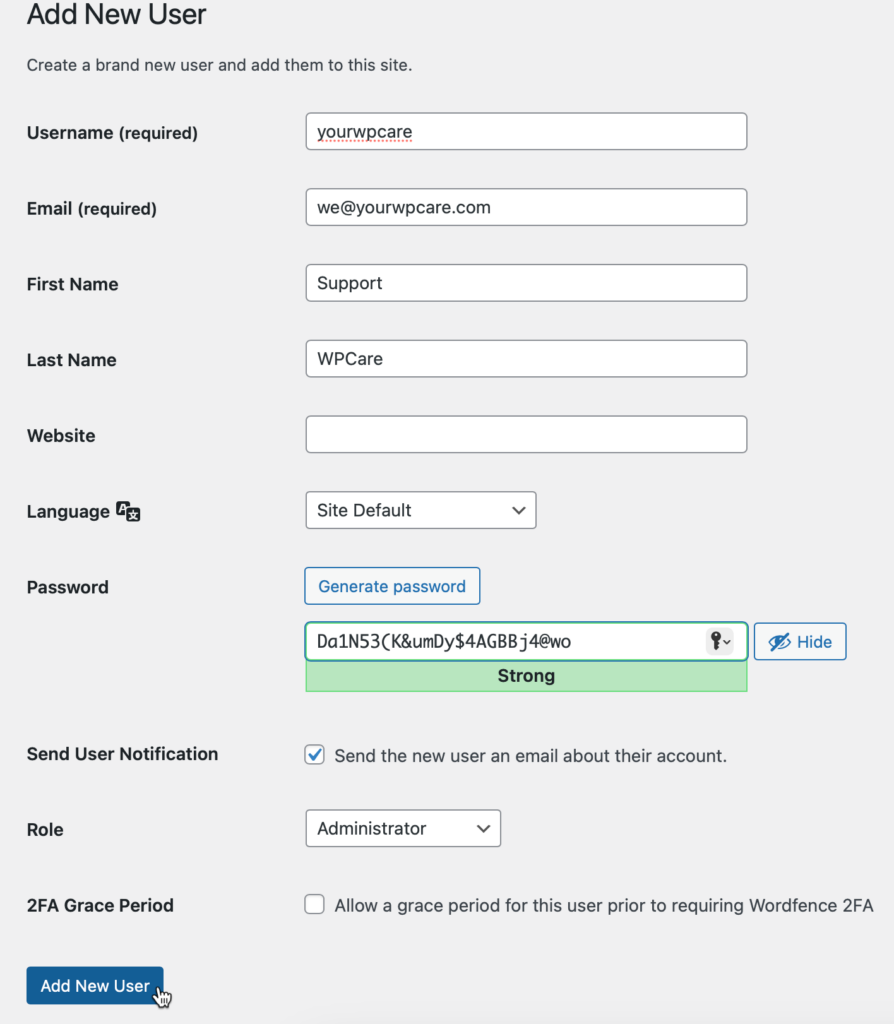The width and height of the screenshot is (894, 1024).
Task: Open the Role dropdown set to Administrator
Action: 402,828
